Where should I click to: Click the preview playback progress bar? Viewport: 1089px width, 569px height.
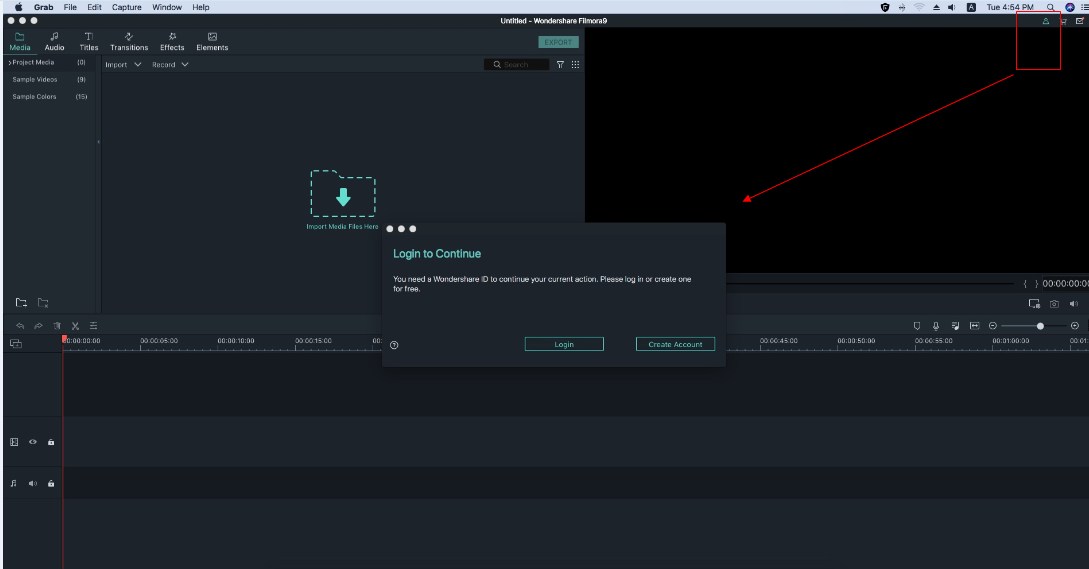pos(870,283)
